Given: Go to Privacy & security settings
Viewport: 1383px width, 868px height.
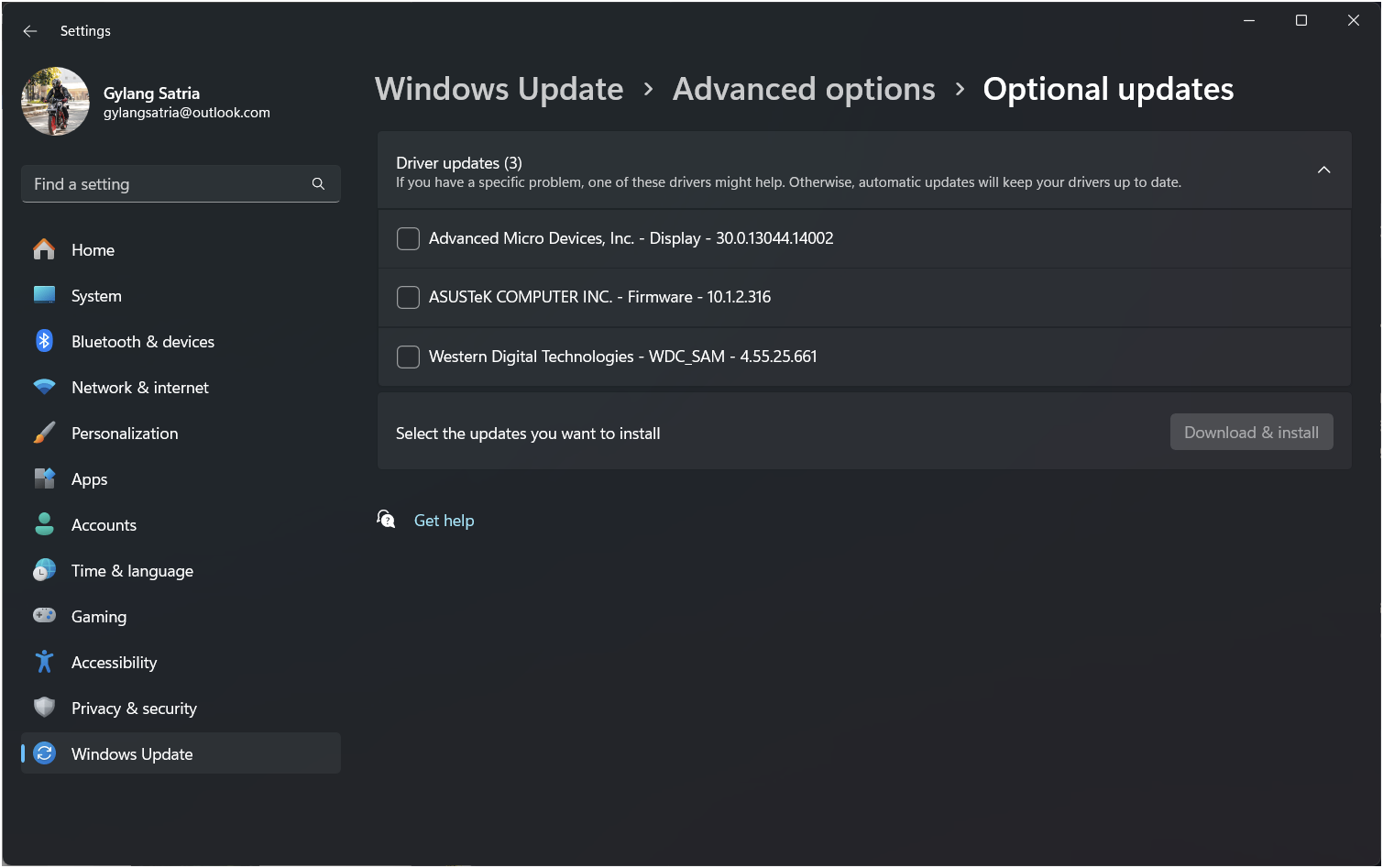Looking at the screenshot, I should pyautogui.click(x=181, y=708).
